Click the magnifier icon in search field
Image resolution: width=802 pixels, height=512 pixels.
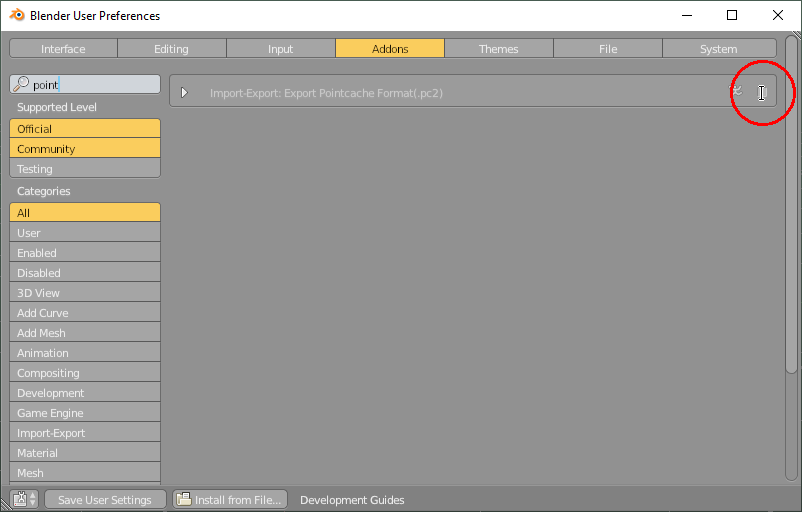coord(21,84)
